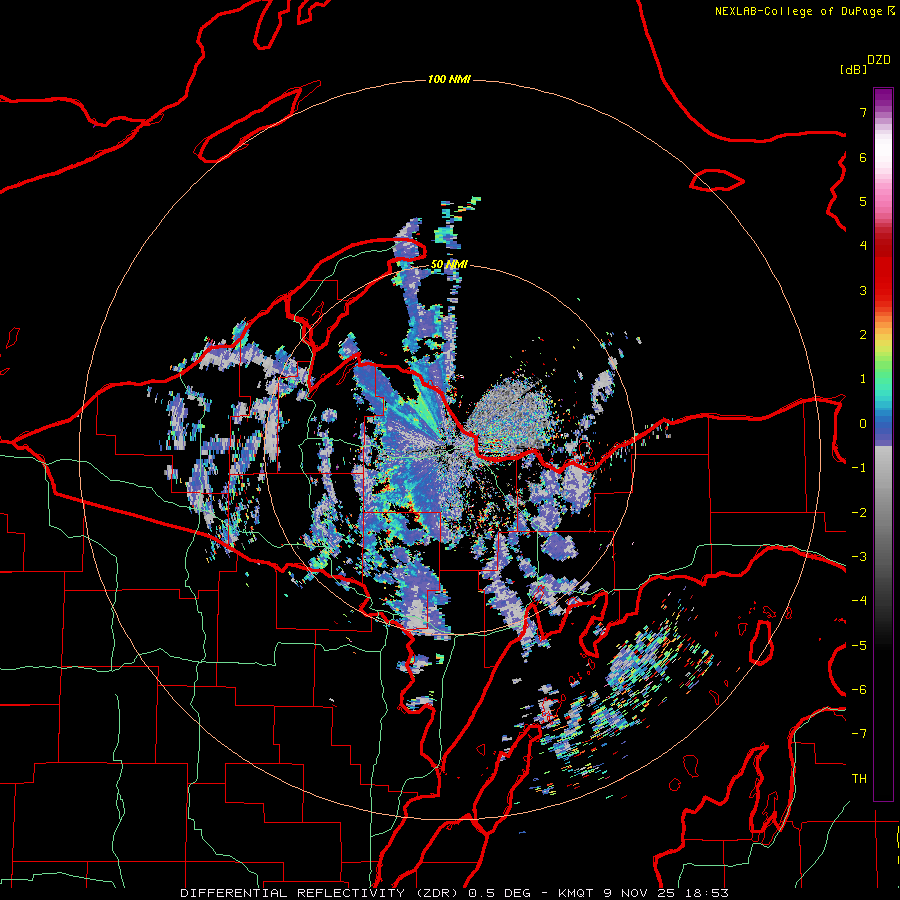This screenshot has height=900, width=900.
Task: Click the -7 value on the color scale
Action: click(x=859, y=734)
